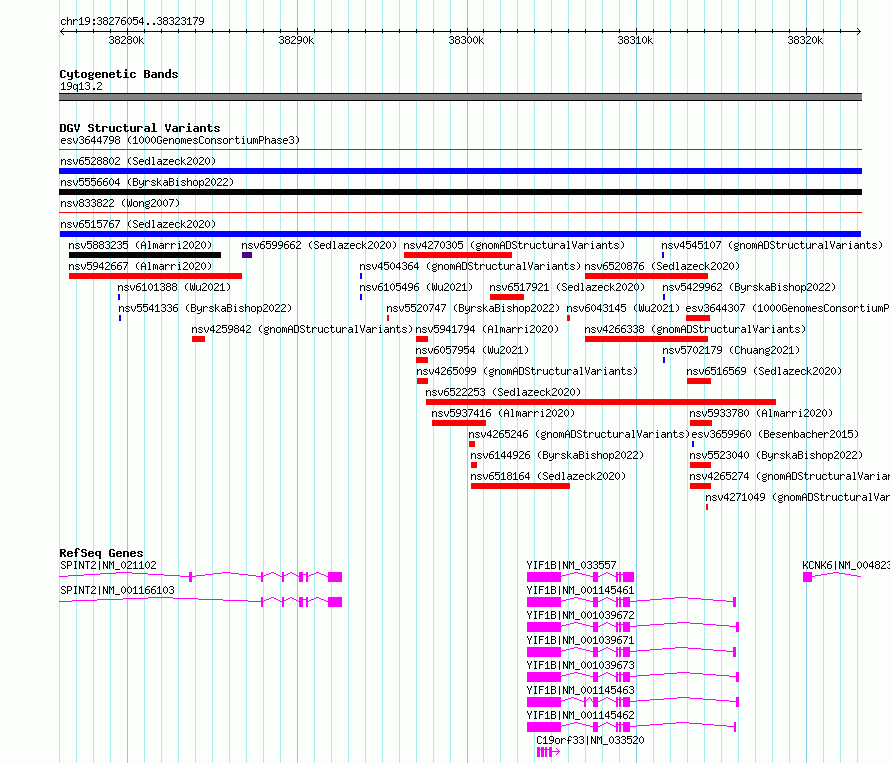
Task: Click the YIF1B NM_001039672 transcript label
Action: pos(581,615)
